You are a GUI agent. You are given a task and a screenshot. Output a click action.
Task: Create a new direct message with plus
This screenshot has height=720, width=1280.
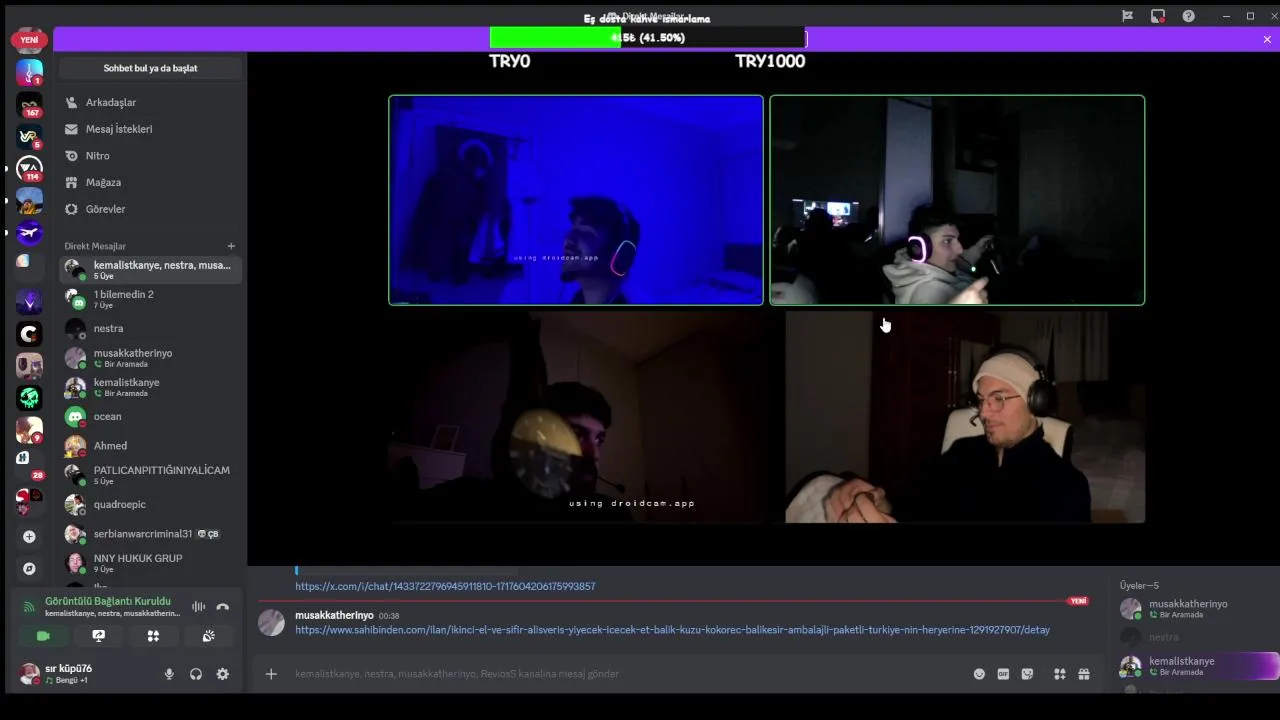point(231,246)
